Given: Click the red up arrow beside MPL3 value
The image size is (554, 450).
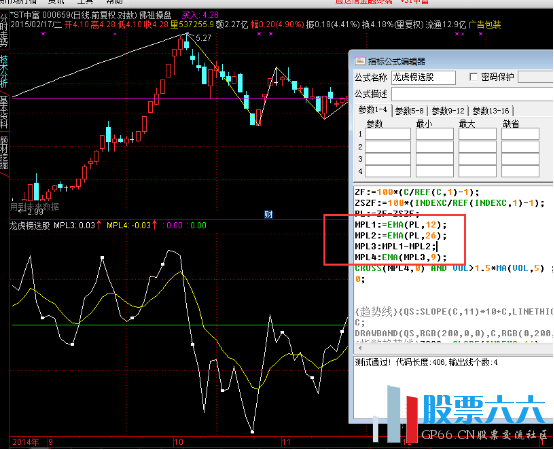Looking at the screenshot, I should pos(99,225).
